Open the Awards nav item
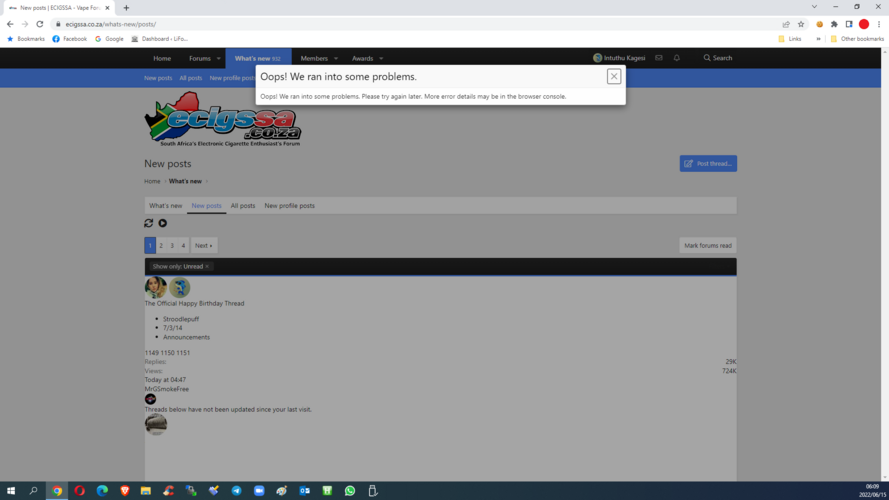This screenshot has width=889, height=500. (x=362, y=58)
